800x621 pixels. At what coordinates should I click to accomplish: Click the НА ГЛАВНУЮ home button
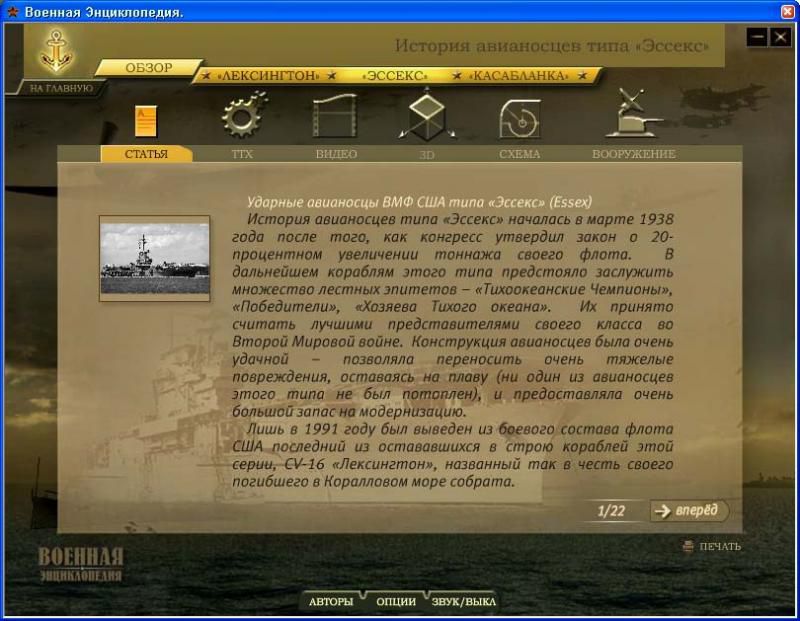tap(61, 88)
